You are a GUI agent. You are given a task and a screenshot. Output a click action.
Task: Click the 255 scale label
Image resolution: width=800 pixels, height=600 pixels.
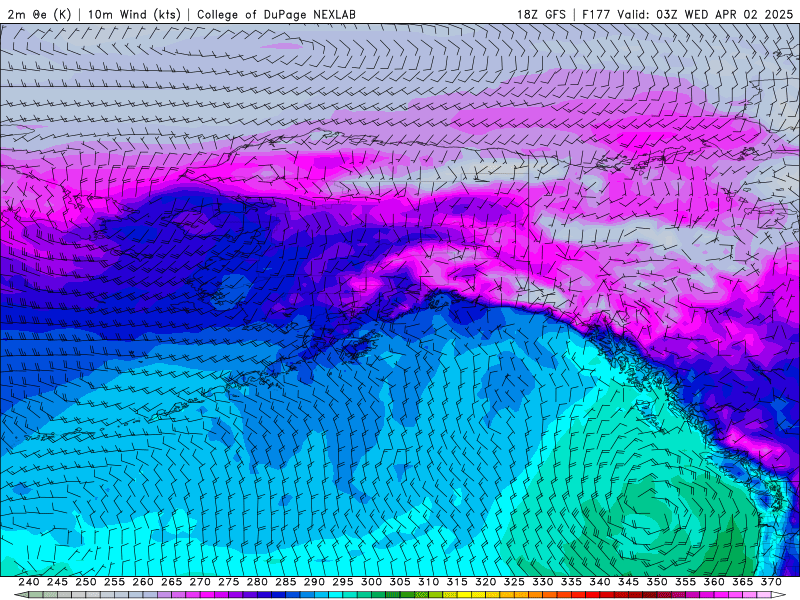(x=114, y=582)
